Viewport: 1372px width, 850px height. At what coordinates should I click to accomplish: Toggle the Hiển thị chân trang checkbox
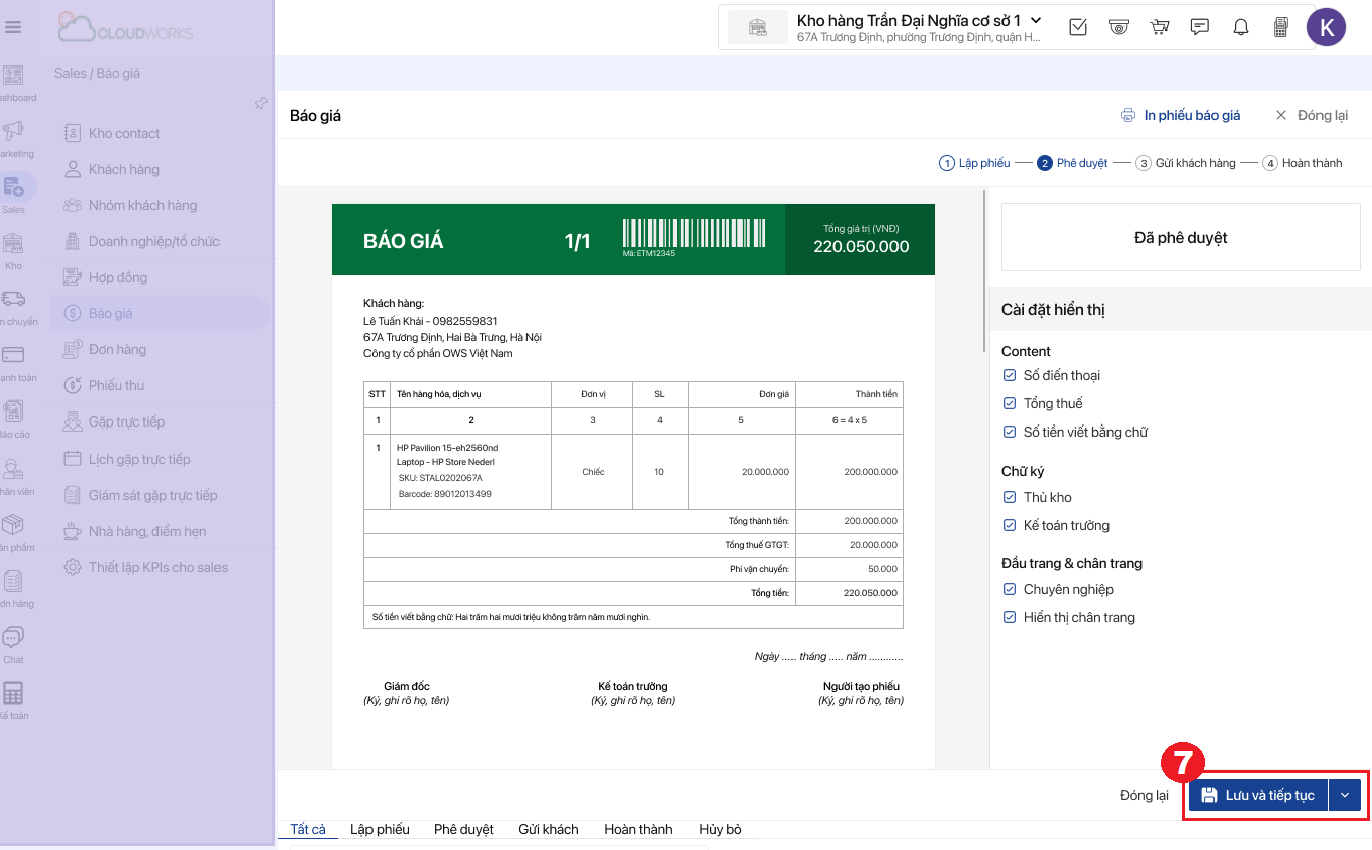(x=1010, y=617)
